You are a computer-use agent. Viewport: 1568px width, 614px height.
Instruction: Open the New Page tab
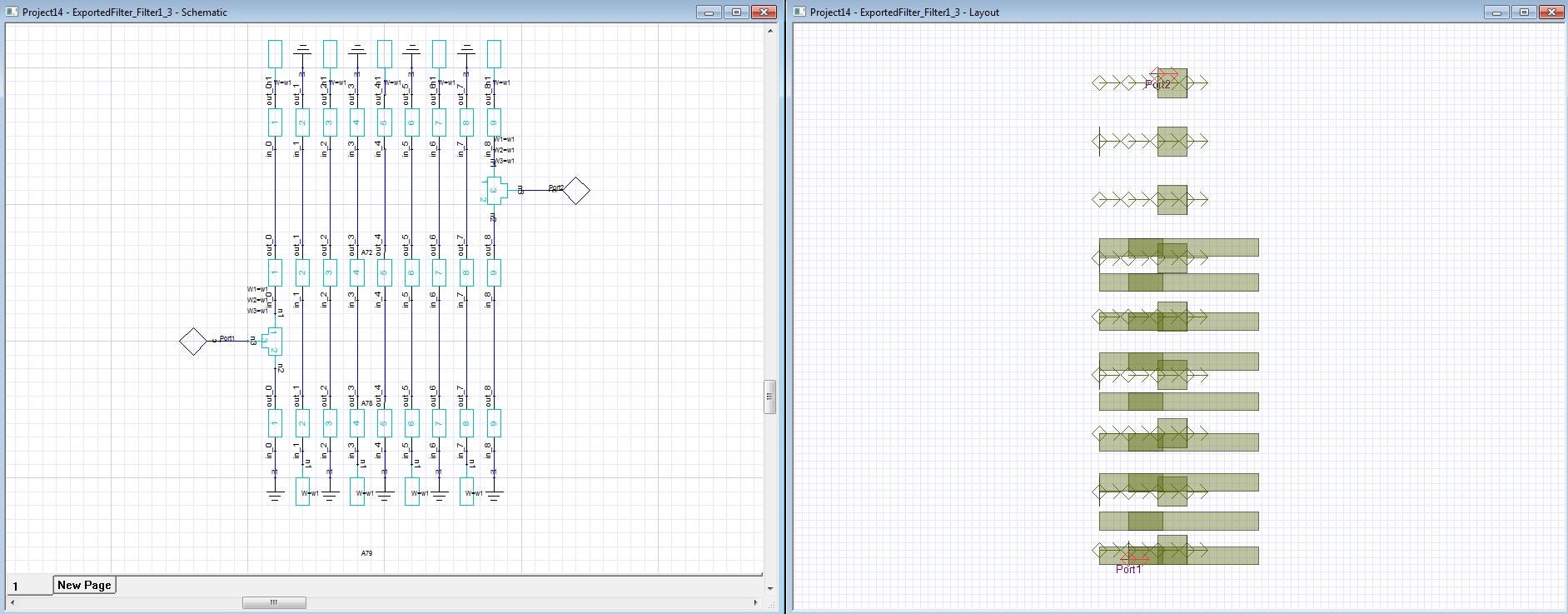click(x=84, y=585)
